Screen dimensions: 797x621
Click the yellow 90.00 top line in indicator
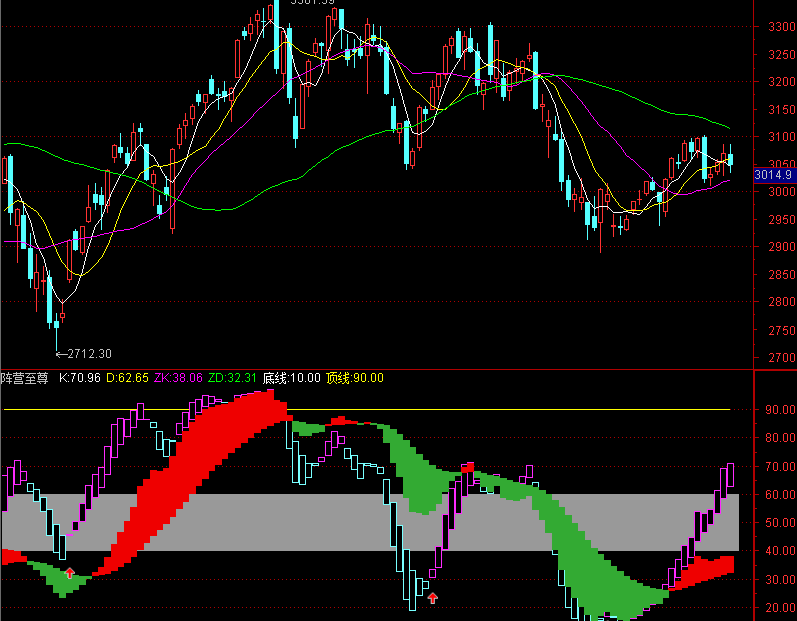(366, 409)
